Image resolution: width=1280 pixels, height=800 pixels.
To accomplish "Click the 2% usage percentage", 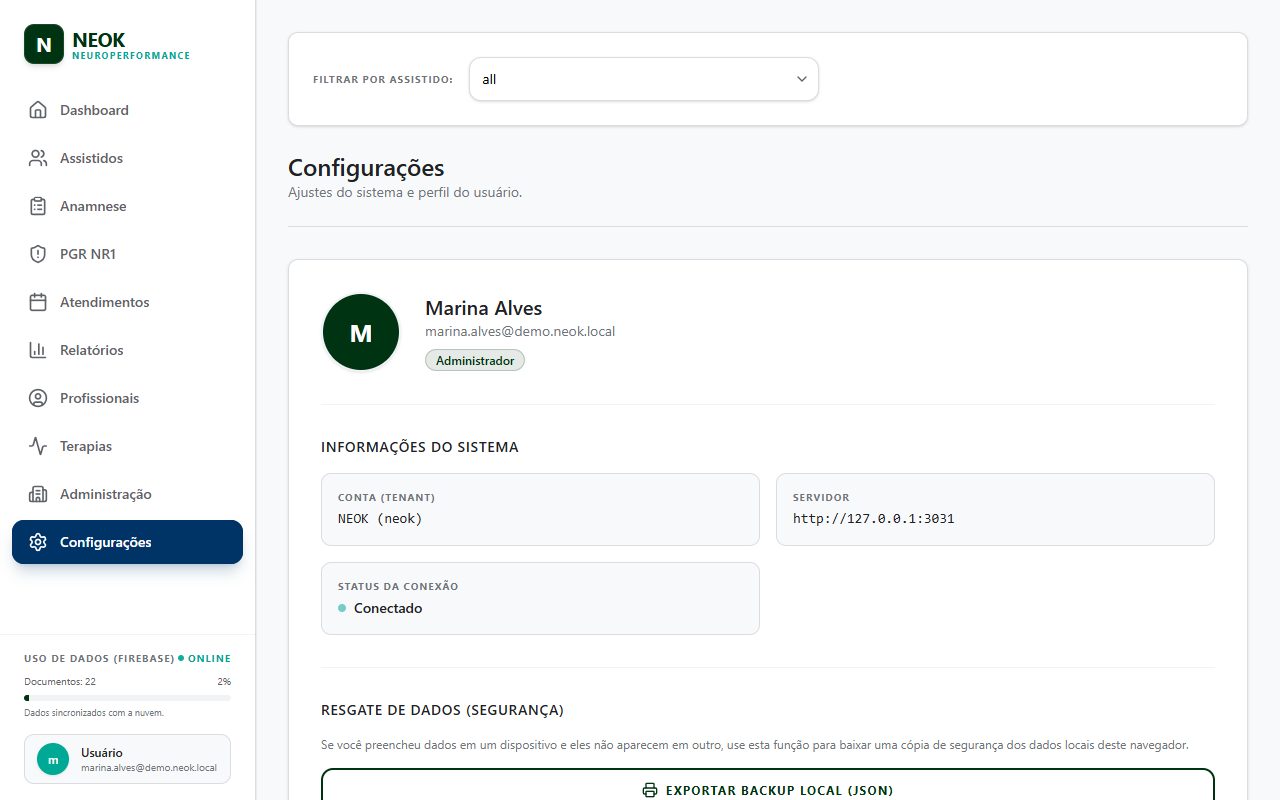I will pyautogui.click(x=224, y=681).
